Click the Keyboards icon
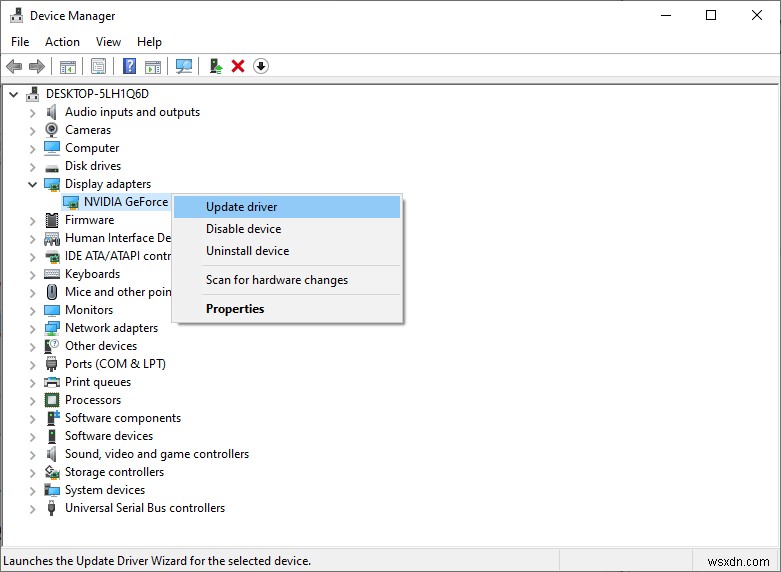 click(x=52, y=274)
